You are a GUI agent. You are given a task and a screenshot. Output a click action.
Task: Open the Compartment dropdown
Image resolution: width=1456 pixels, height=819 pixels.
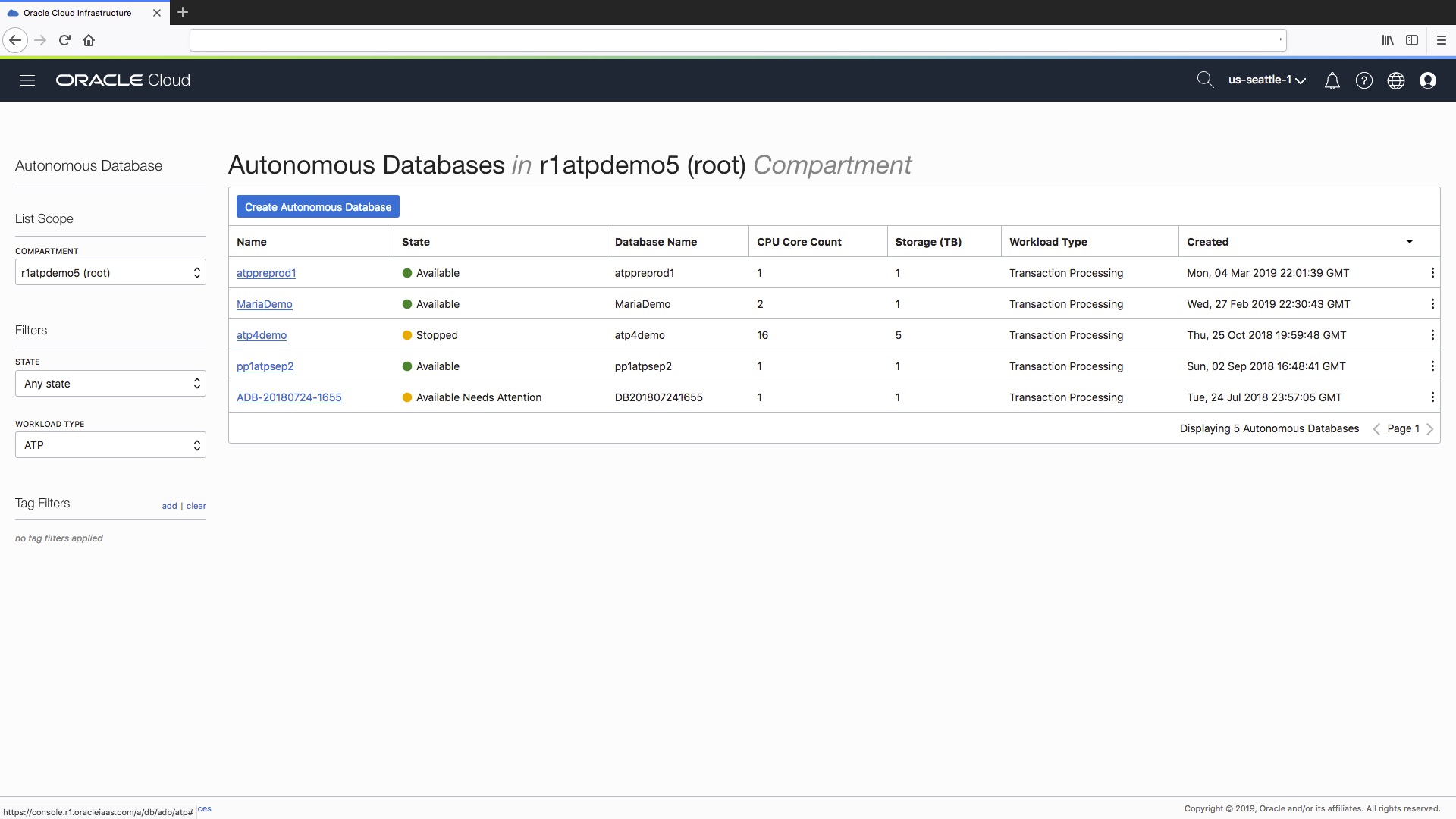pyautogui.click(x=111, y=273)
